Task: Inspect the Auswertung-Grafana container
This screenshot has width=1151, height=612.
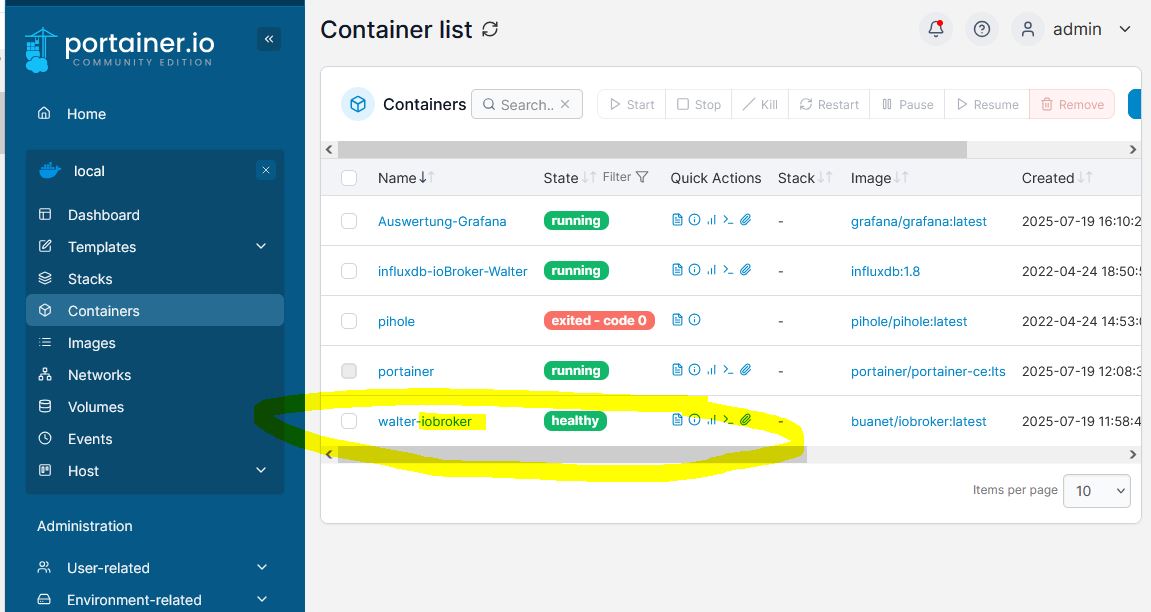Action: tap(694, 219)
